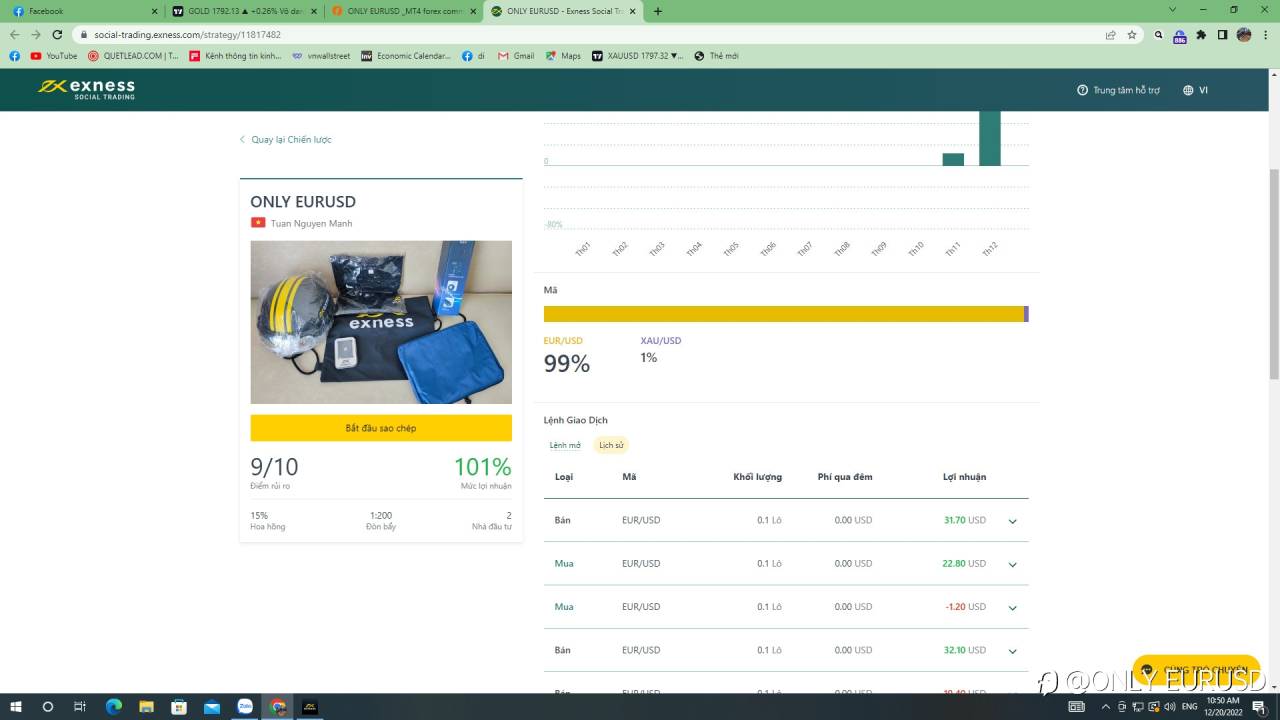The height and width of the screenshot is (720, 1280).
Task: Click the Bắt đầu sao chép button
Action: point(381,428)
